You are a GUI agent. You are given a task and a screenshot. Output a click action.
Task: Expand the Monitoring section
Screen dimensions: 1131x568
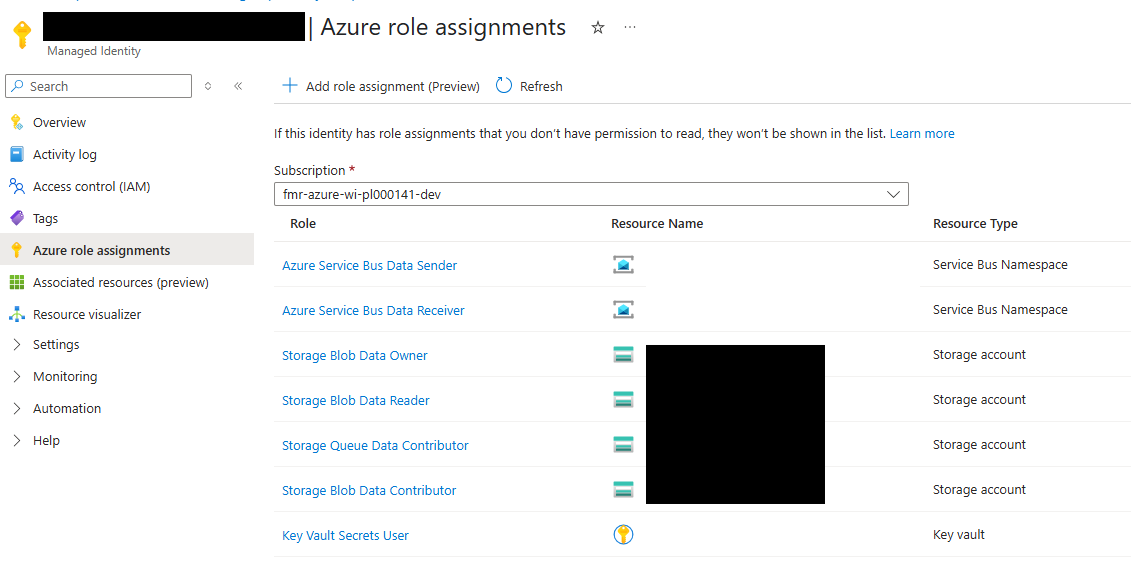point(65,376)
